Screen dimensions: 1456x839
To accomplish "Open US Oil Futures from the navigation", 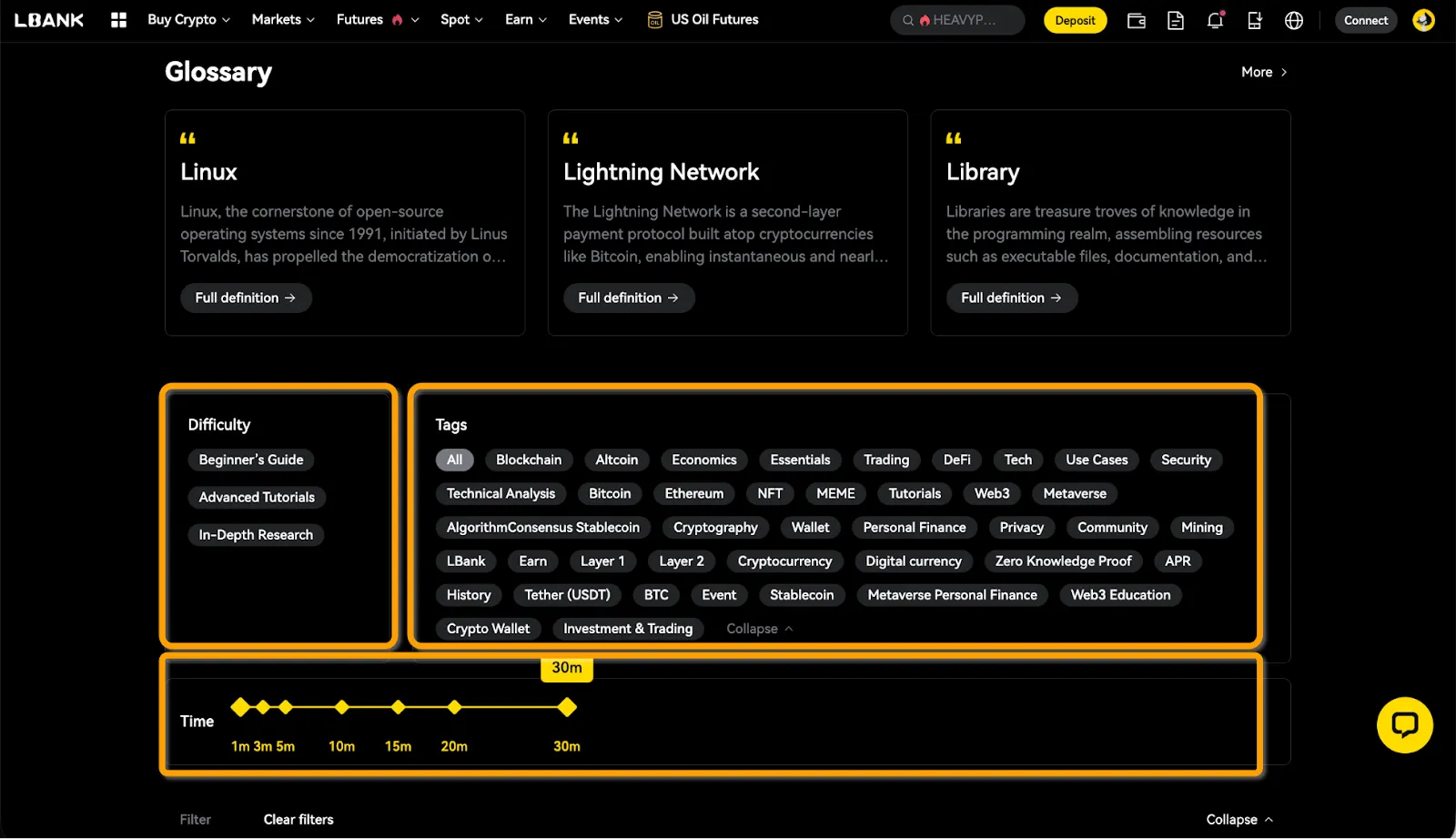I will (703, 19).
